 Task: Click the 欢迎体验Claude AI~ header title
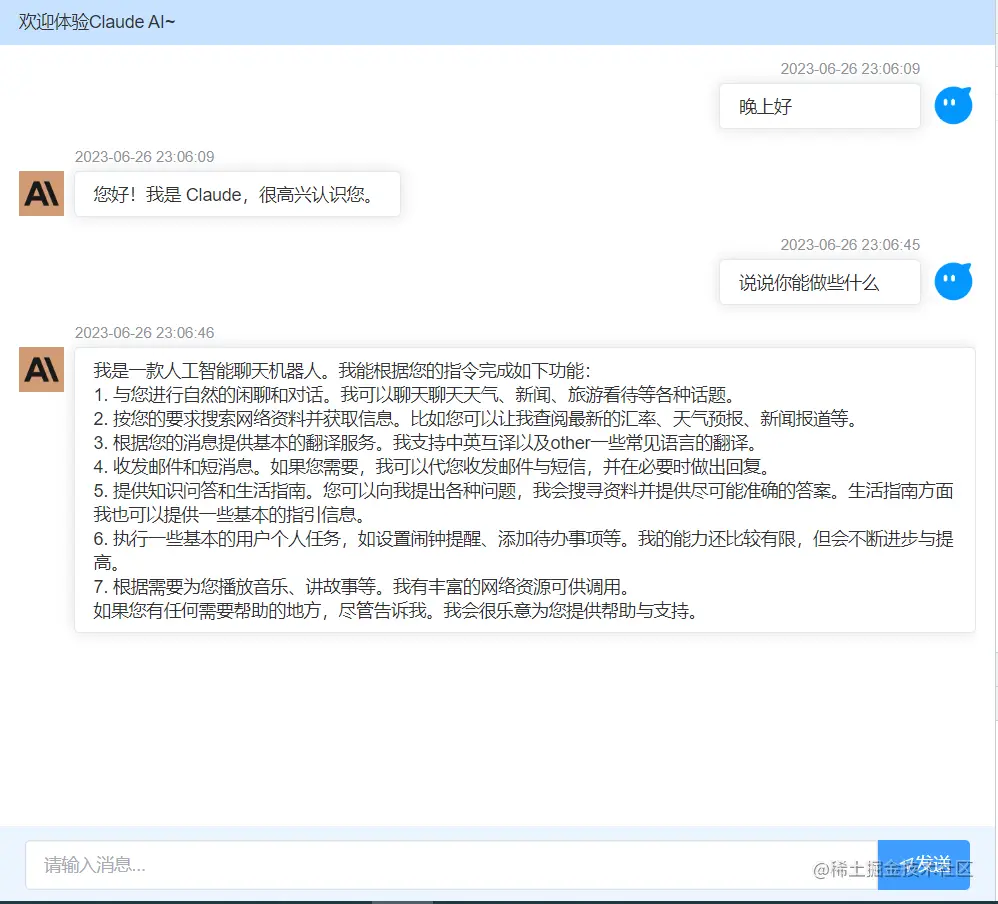pyautogui.click(x=97, y=22)
